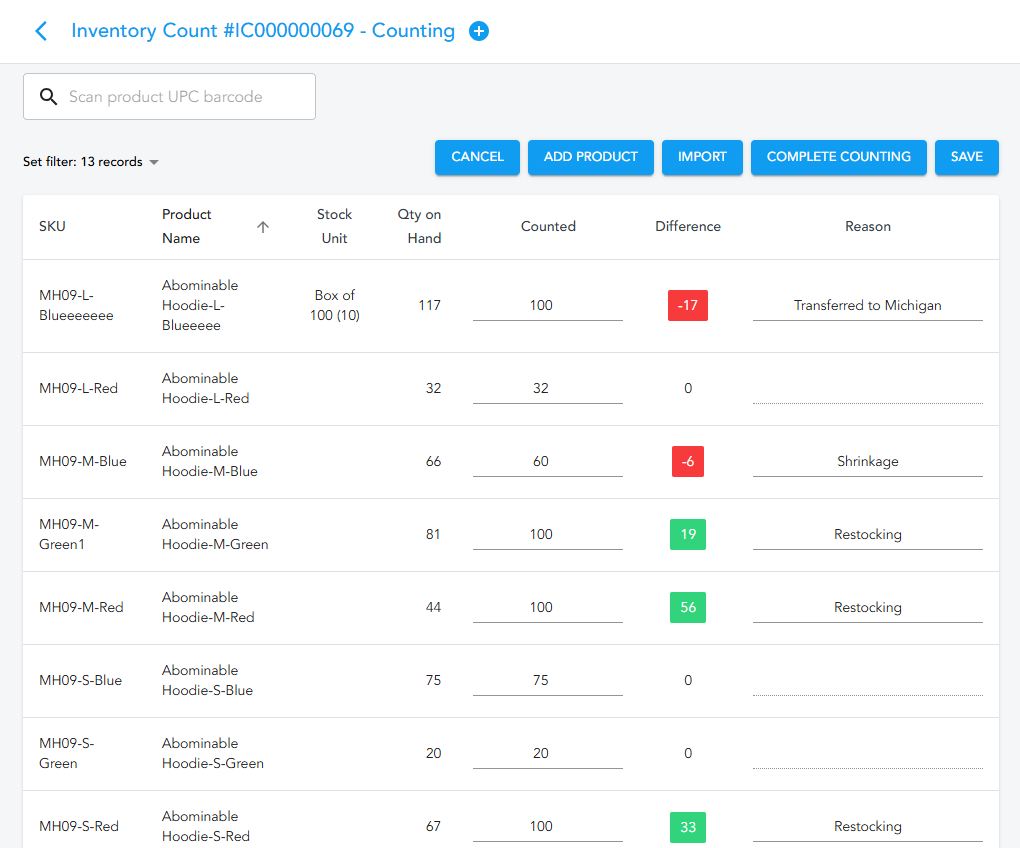Image resolution: width=1020 pixels, height=848 pixels.
Task: Expand the Set filter dropdown
Action: (x=153, y=162)
